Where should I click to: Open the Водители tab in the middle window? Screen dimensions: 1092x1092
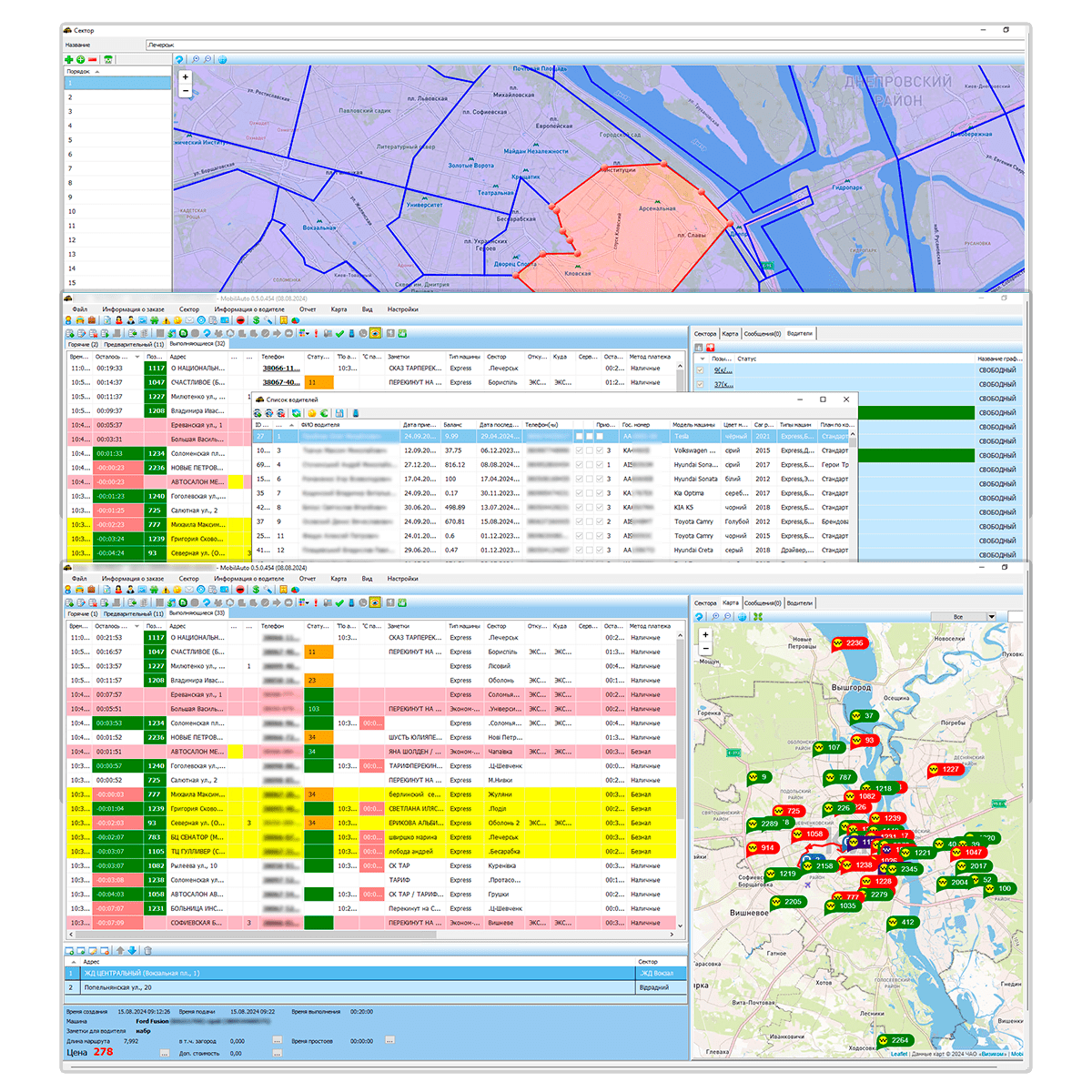[800, 334]
